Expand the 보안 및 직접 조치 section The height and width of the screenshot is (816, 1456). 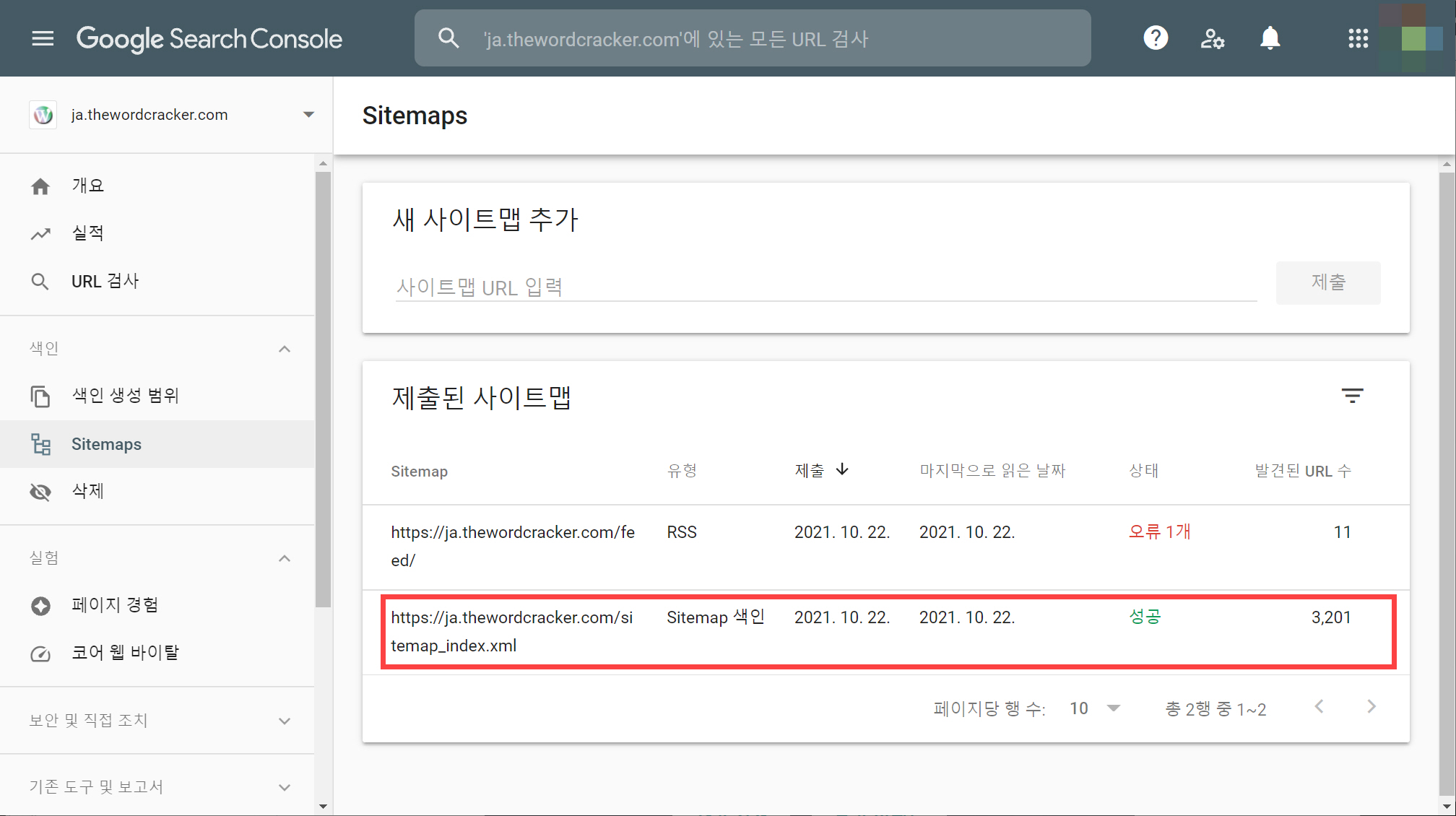pyautogui.click(x=285, y=721)
